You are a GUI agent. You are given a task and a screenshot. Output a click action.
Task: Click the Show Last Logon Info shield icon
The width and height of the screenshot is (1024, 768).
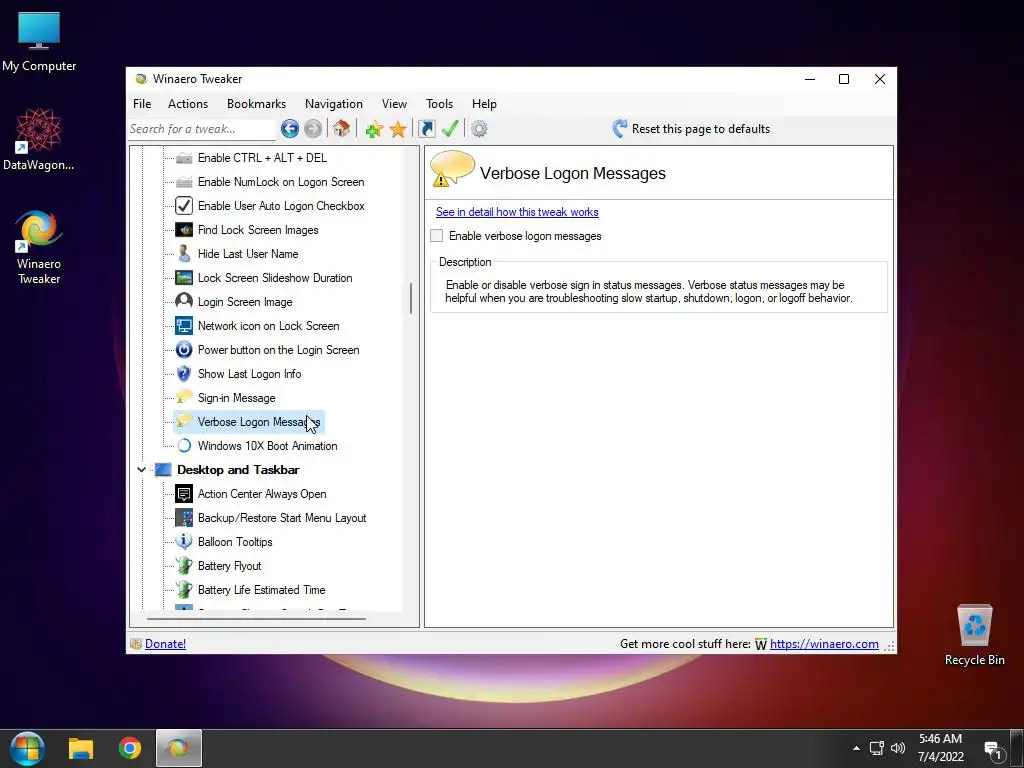(x=184, y=374)
